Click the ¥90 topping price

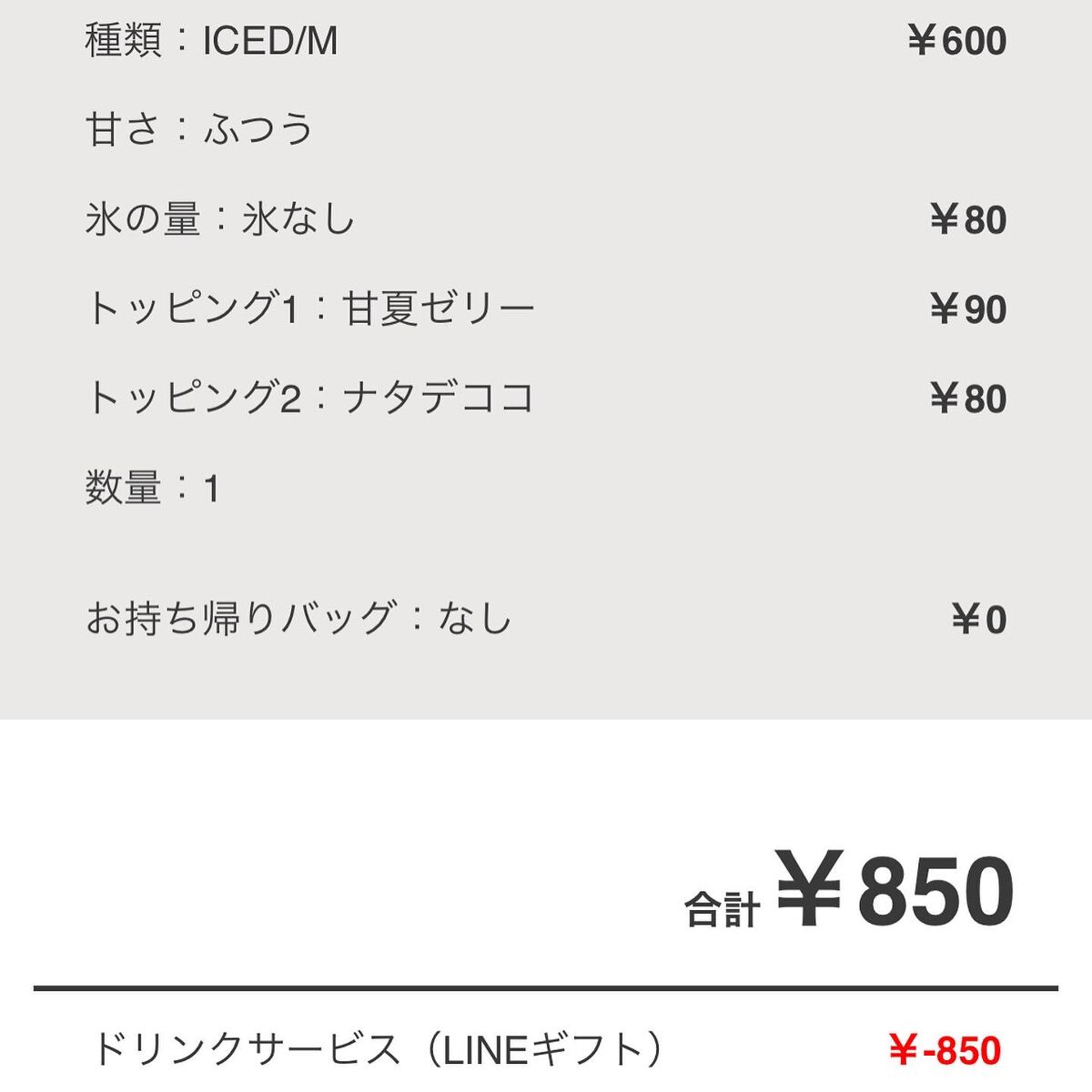pyautogui.click(x=968, y=309)
